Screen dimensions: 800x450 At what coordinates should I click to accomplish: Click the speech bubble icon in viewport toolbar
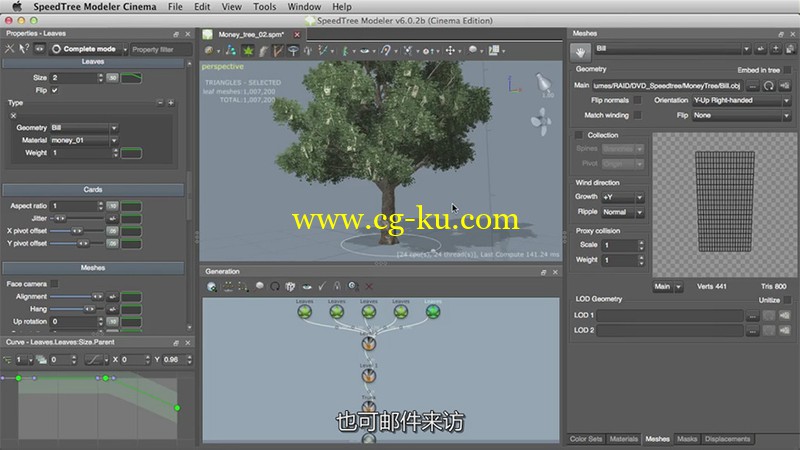pos(472,50)
